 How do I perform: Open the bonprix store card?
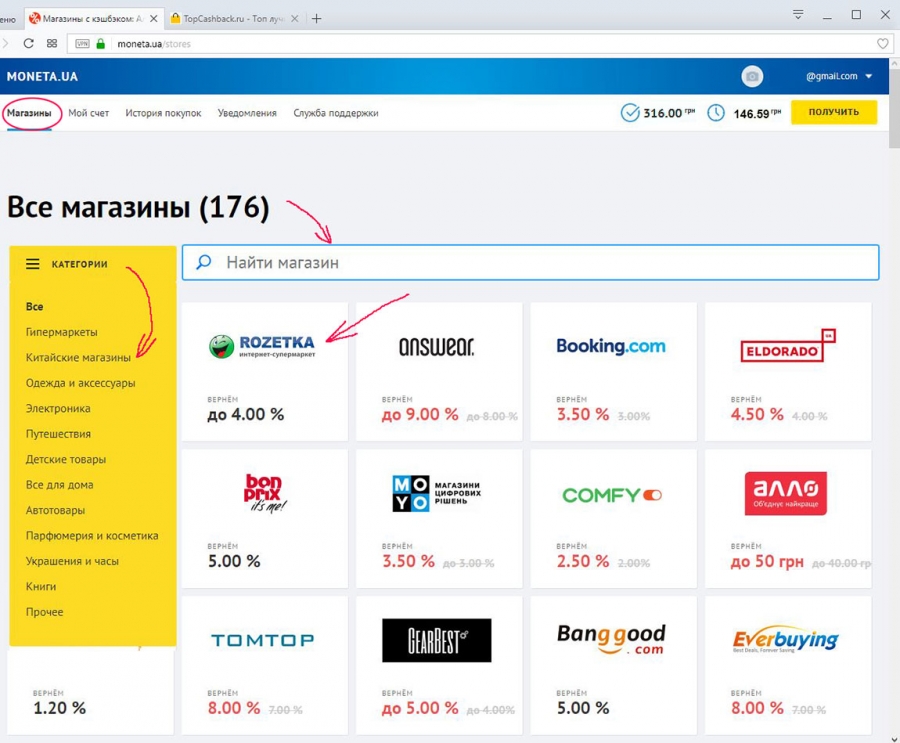coord(265,518)
